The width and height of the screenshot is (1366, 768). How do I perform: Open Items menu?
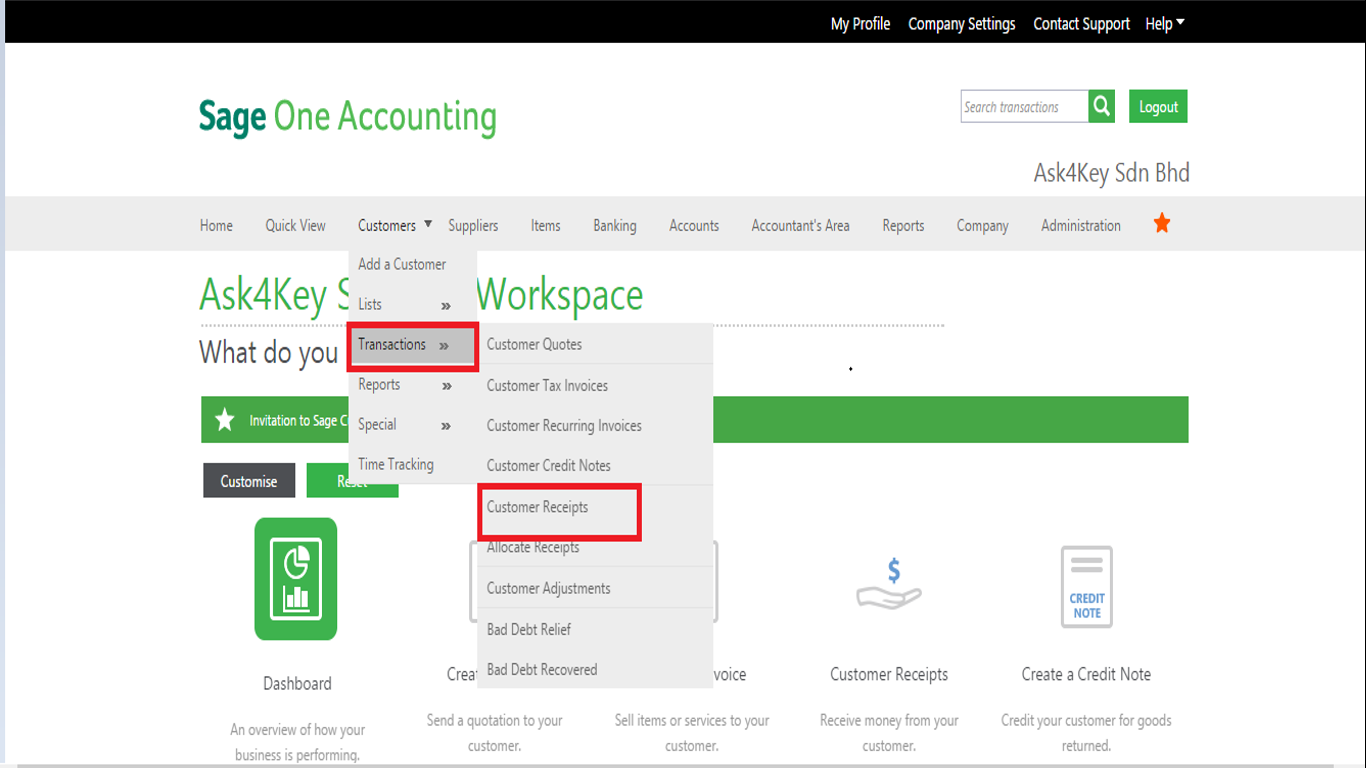pos(545,225)
